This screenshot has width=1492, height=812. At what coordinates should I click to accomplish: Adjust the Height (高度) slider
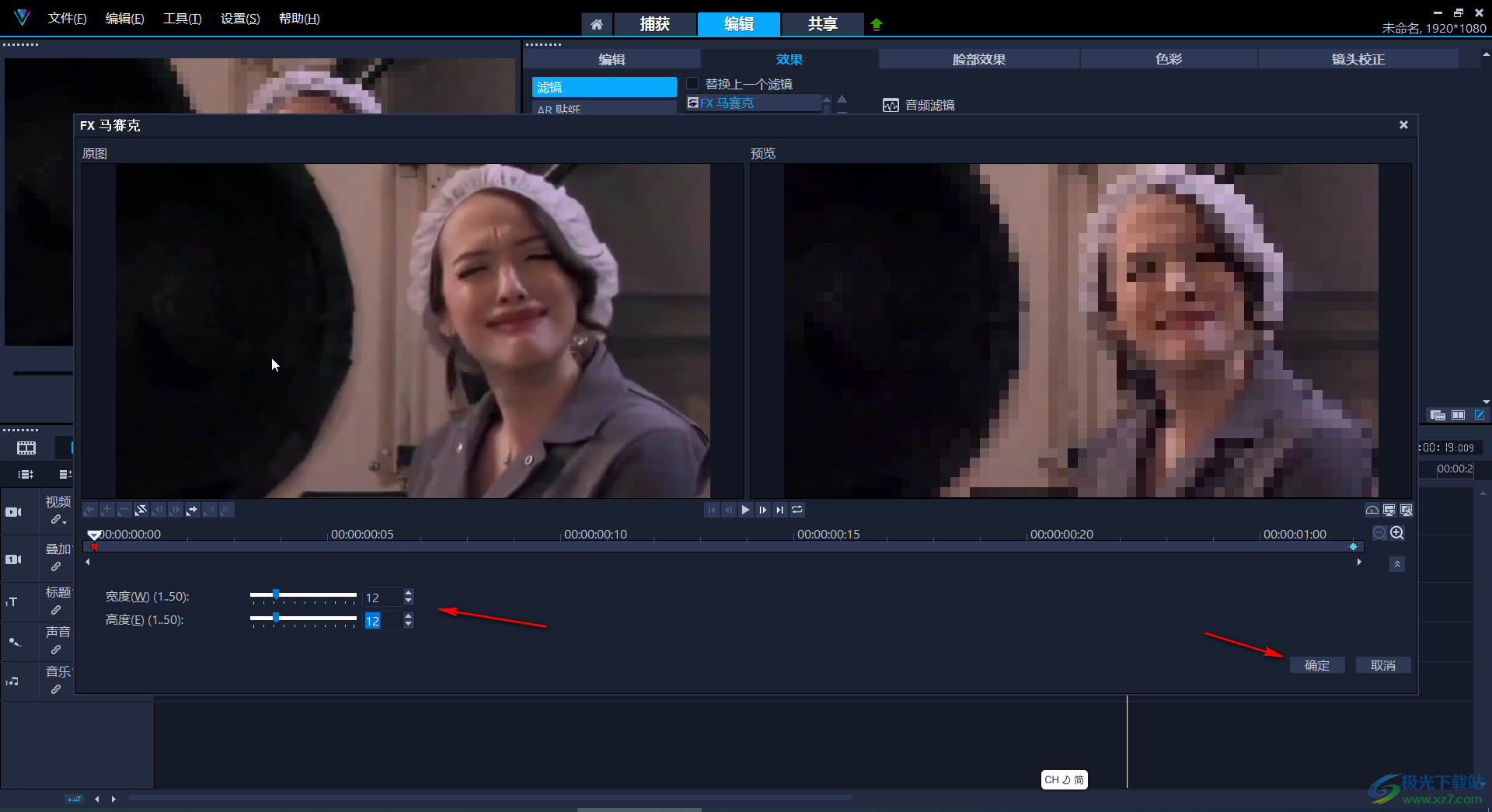(x=276, y=618)
